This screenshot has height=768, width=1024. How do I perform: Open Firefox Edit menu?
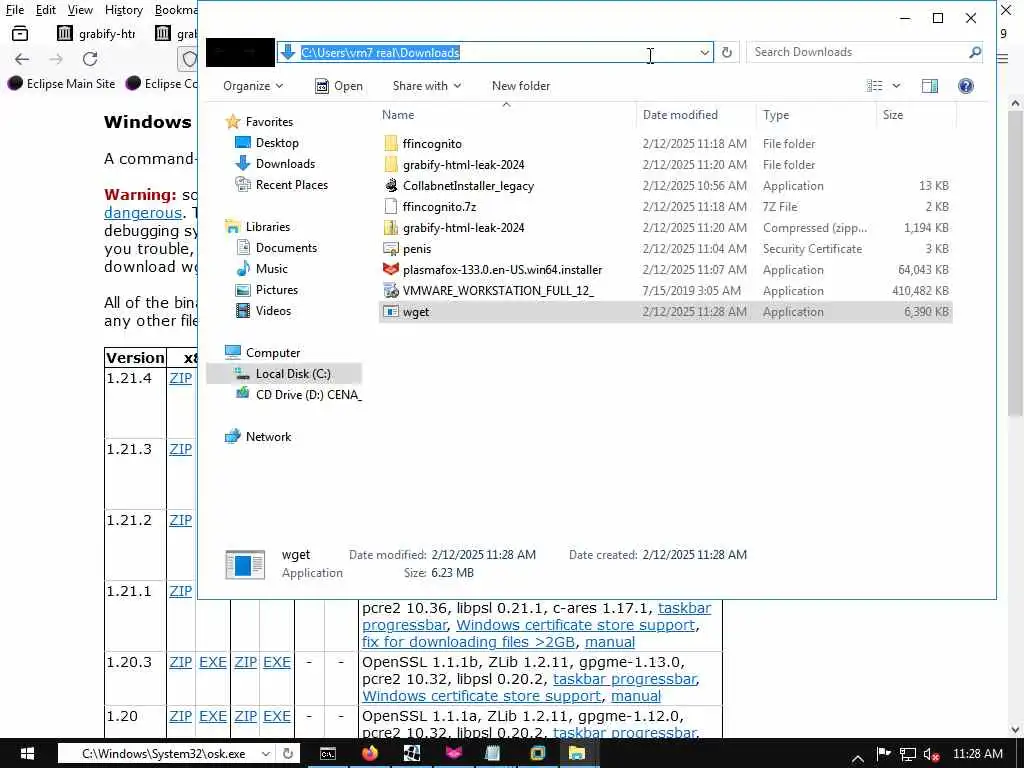pos(46,10)
